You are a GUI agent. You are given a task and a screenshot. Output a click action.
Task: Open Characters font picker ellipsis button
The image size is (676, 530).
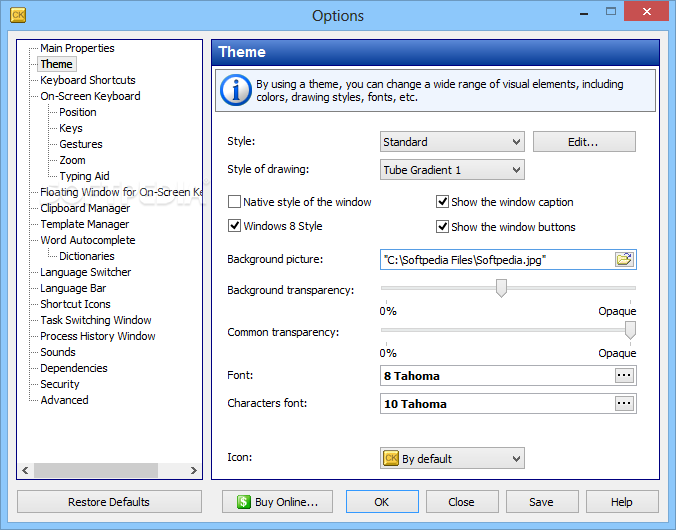pos(624,403)
